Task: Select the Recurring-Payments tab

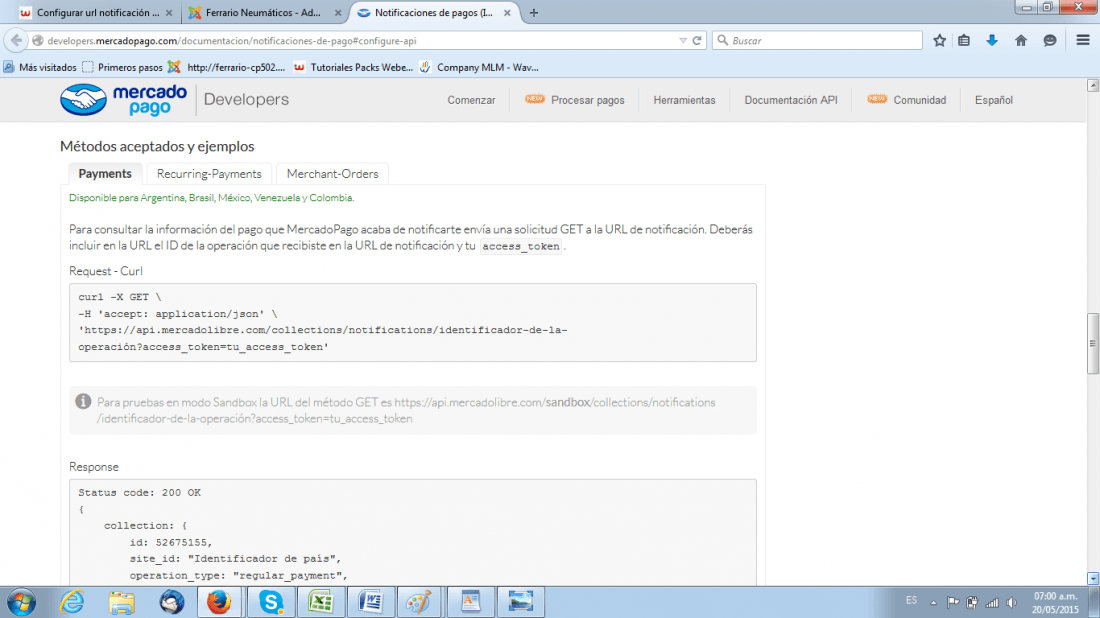Action: [x=209, y=173]
